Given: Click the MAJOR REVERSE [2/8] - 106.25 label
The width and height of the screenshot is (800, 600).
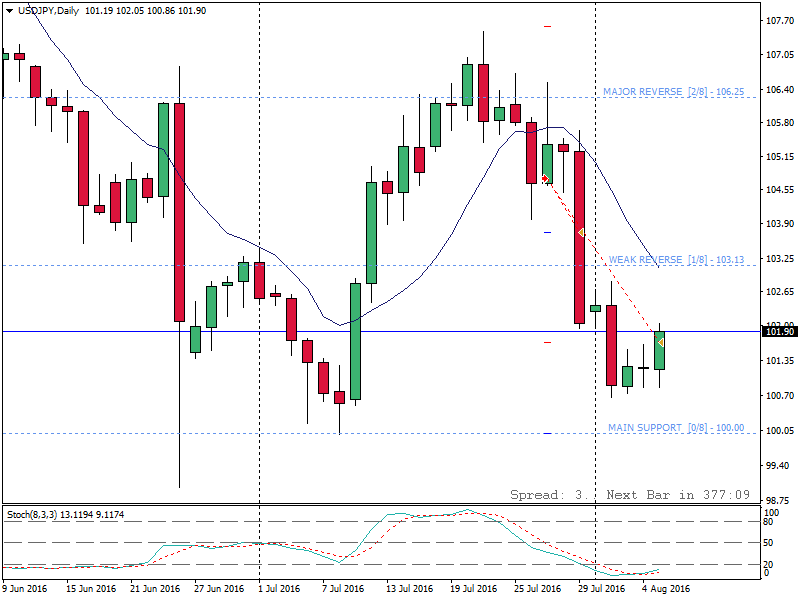Looking at the screenshot, I should click(x=673, y=92).
